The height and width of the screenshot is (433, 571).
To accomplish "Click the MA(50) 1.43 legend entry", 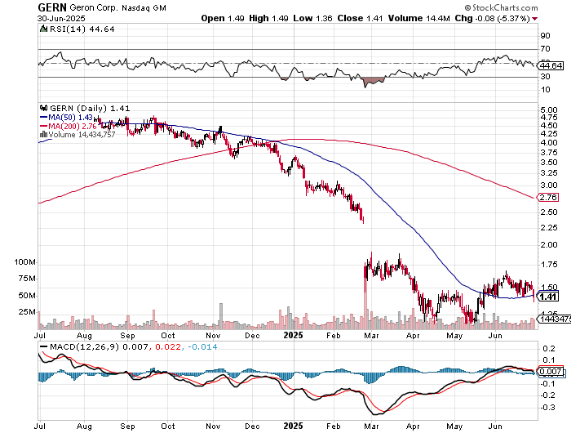I will click(66, 117).
